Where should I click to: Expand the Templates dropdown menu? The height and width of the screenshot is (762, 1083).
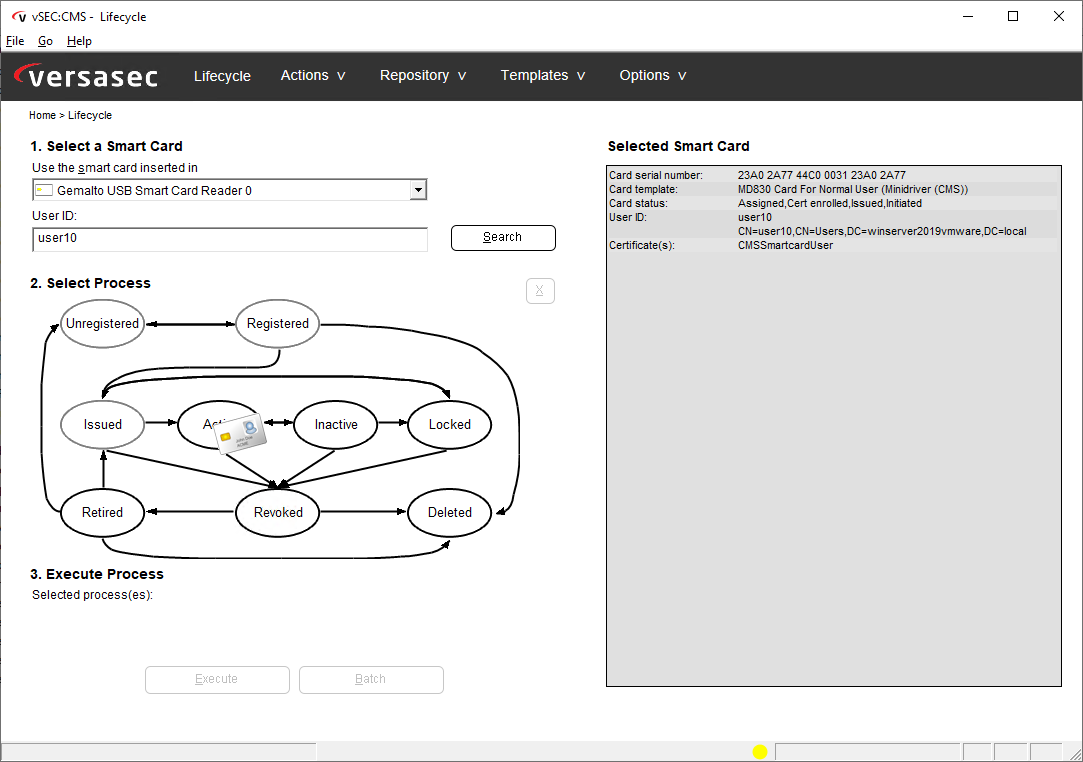[543, 75]
